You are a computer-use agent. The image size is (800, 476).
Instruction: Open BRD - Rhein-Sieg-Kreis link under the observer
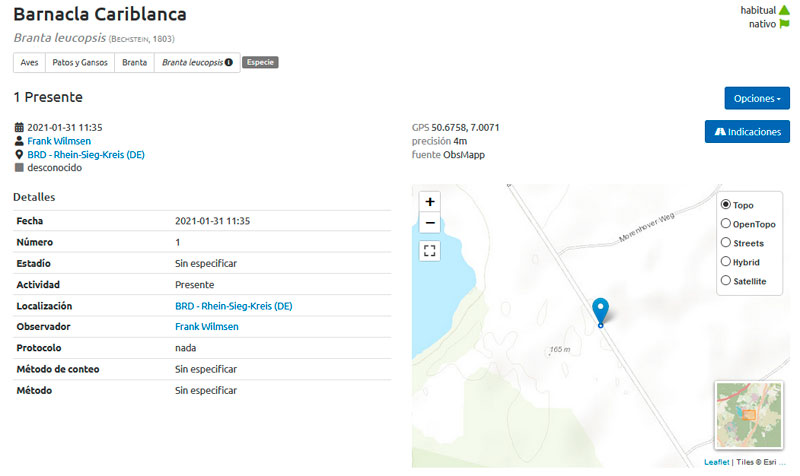(86, 154)
